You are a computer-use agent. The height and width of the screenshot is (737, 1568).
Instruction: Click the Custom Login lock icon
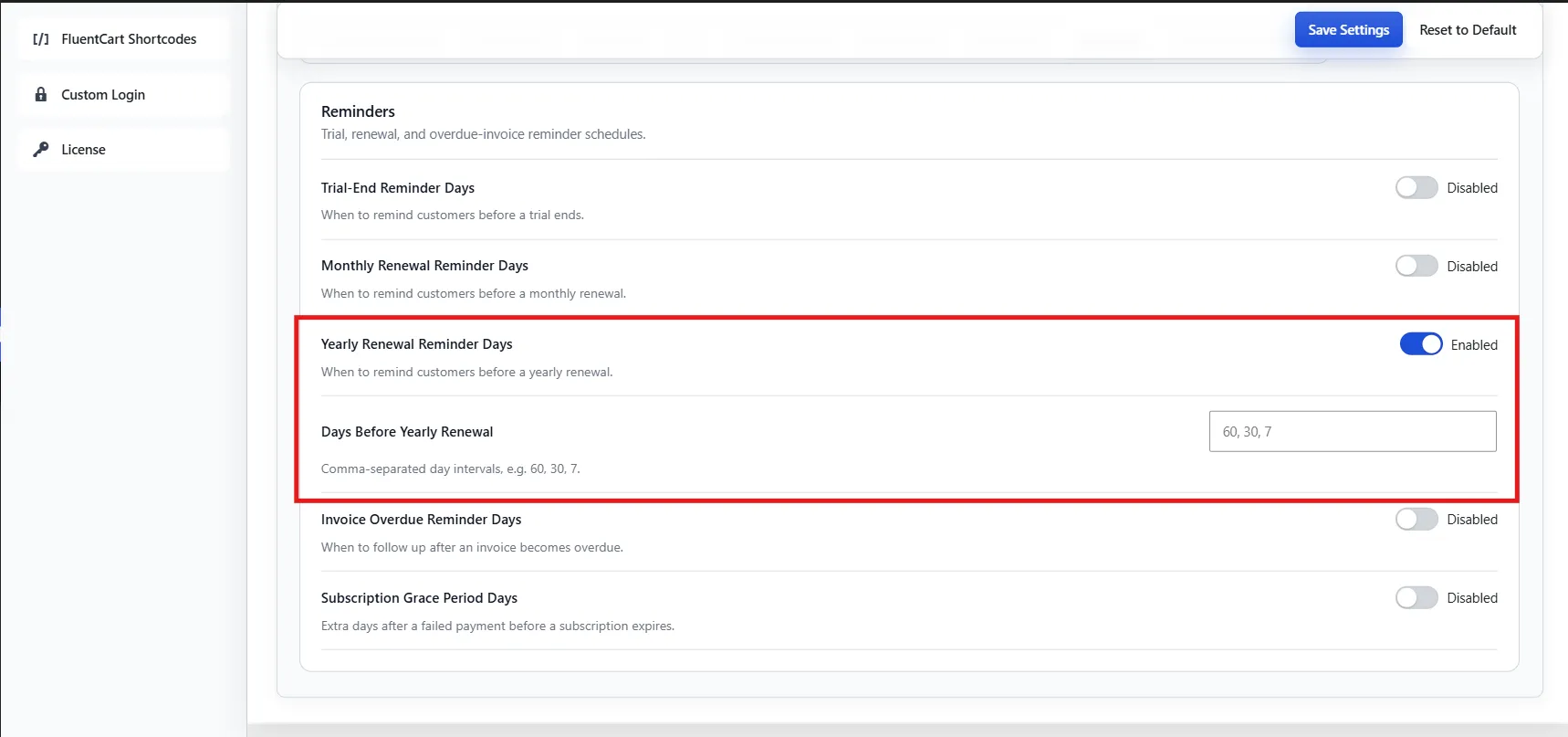41,94
